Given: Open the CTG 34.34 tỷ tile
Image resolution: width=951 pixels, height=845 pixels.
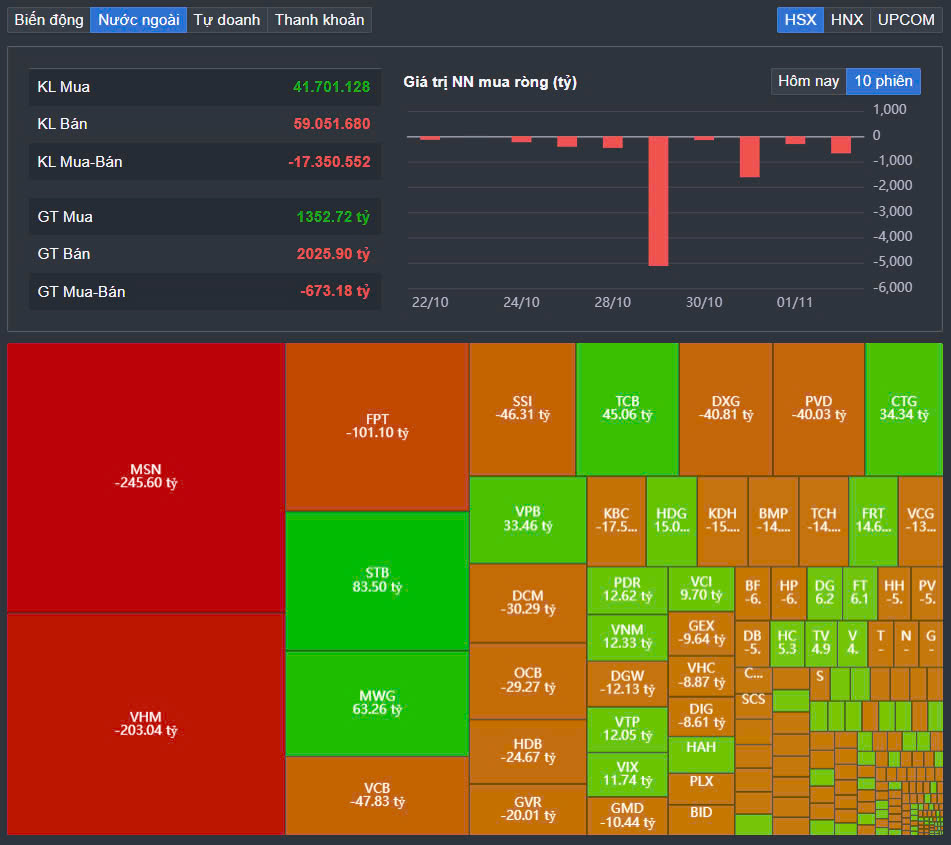Looking at the screenshot, I should point(904,409).
